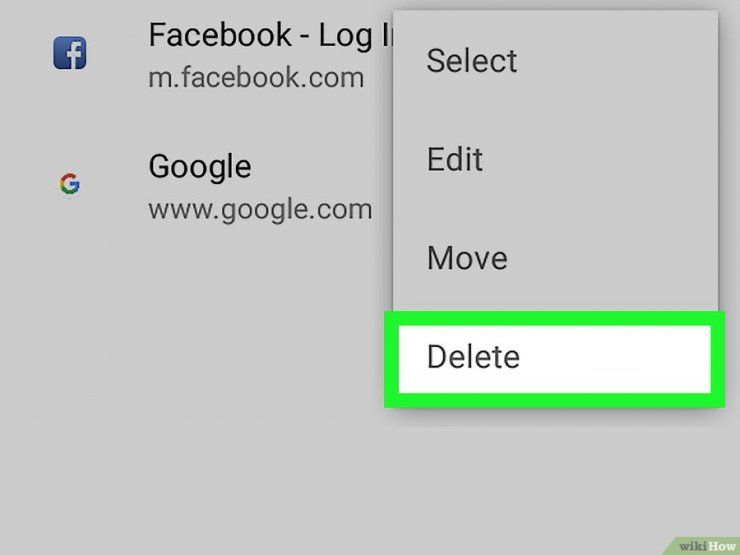Click the word "Facebook" in the bookmark title
The image size is (740, 555).
point(220,36)
